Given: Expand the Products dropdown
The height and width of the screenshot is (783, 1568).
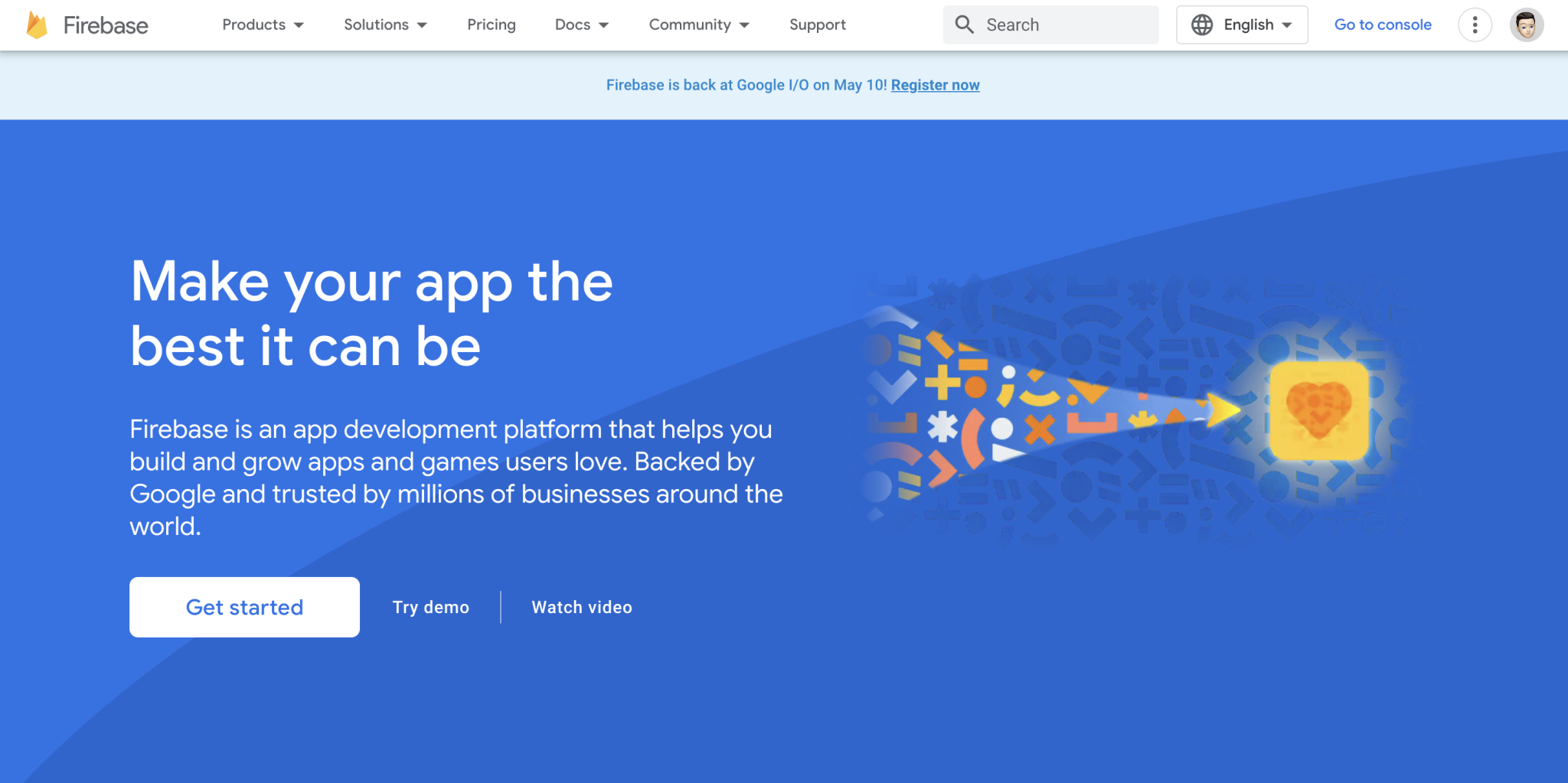Looking at the screenshot, I should click(262, 24).
